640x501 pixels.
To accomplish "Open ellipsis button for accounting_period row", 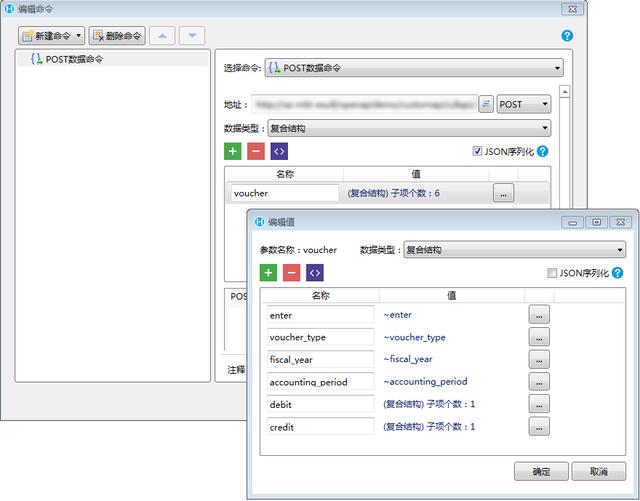I will click(x=539, y=382).
